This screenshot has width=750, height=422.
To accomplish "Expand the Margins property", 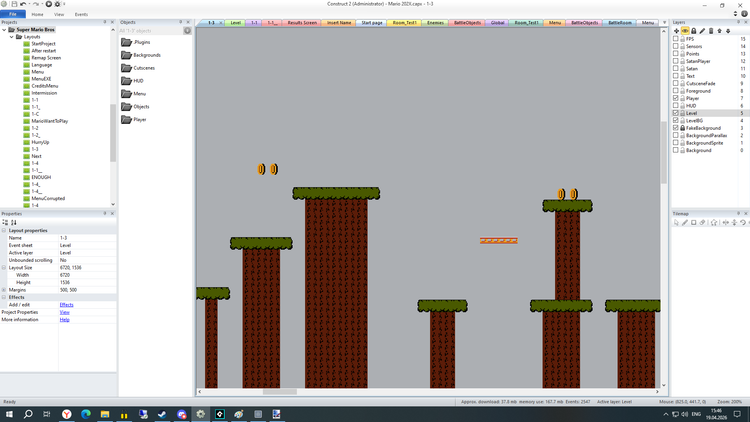I will click(x=4, y=290).
